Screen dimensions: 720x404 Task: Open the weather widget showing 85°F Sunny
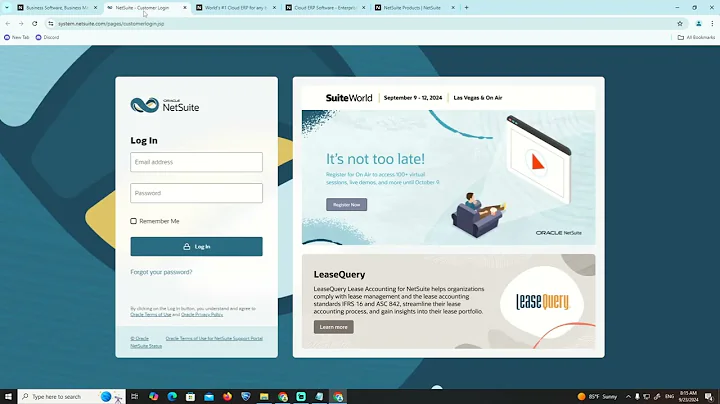pos(597,397)
